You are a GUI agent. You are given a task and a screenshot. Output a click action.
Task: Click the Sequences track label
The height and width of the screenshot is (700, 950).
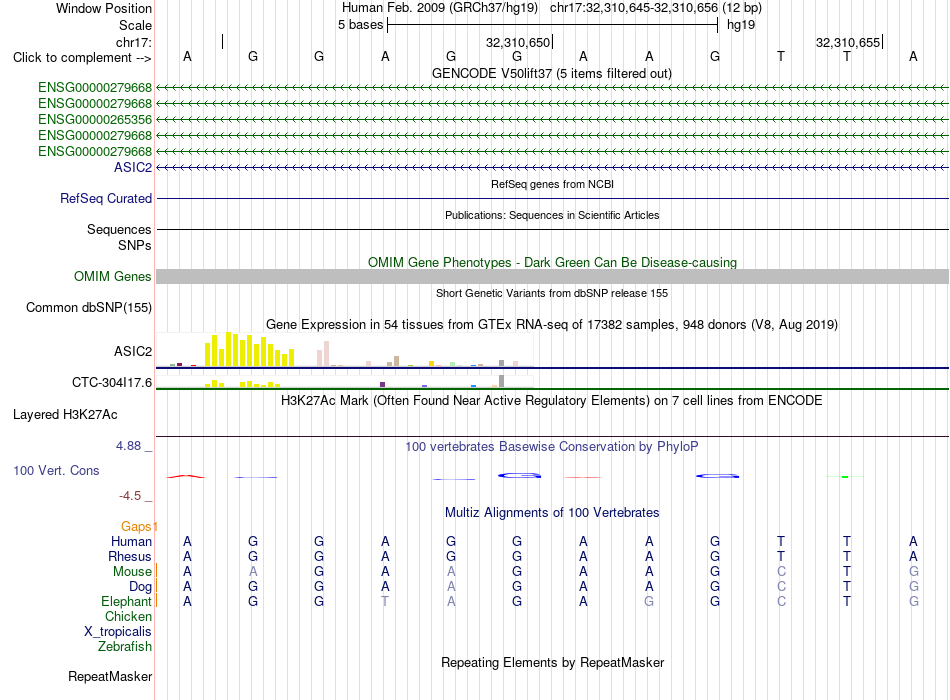[119, 230]
